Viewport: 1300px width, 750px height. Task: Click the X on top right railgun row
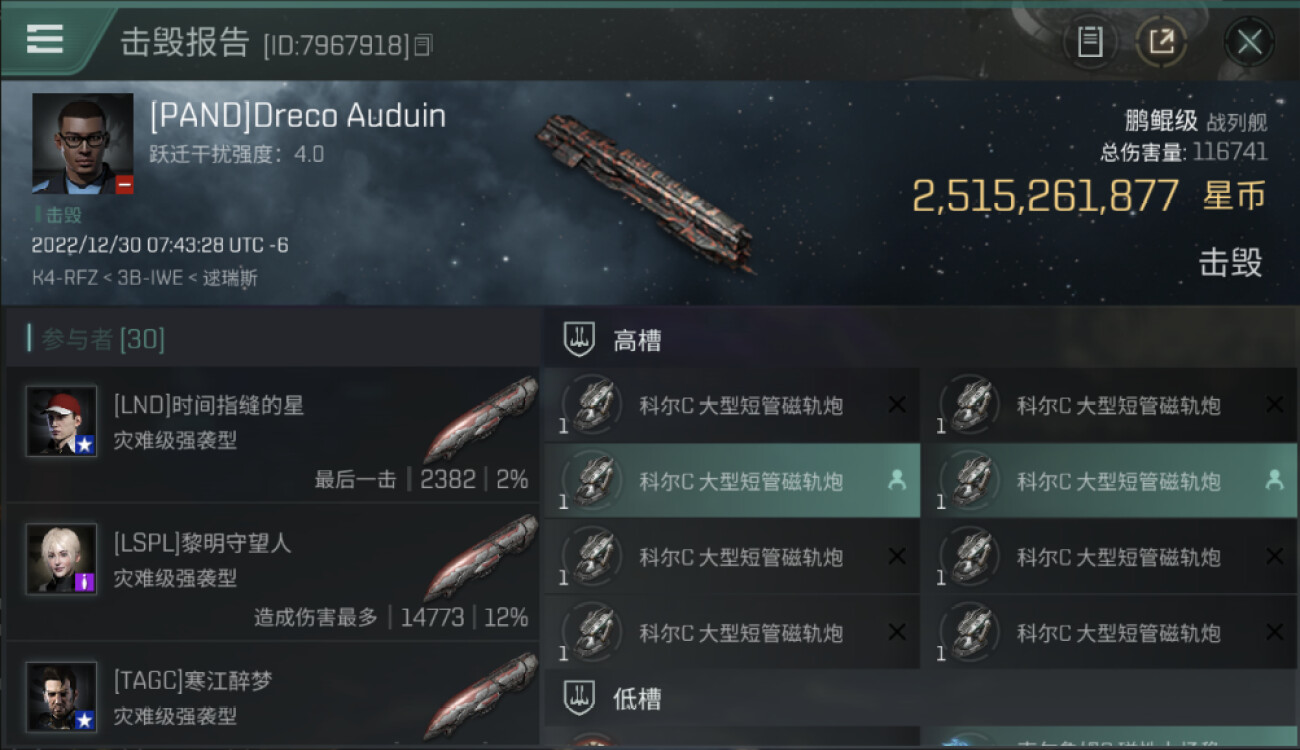(1274, 405)
